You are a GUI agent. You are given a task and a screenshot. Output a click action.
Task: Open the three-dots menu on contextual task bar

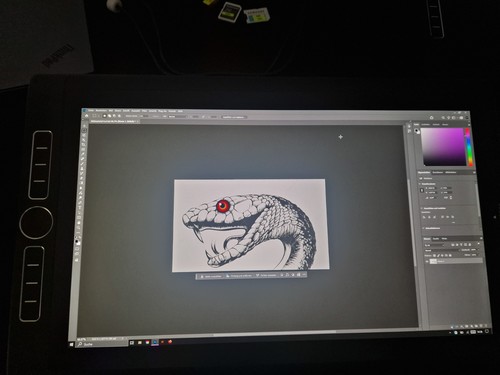coord(304,275)
